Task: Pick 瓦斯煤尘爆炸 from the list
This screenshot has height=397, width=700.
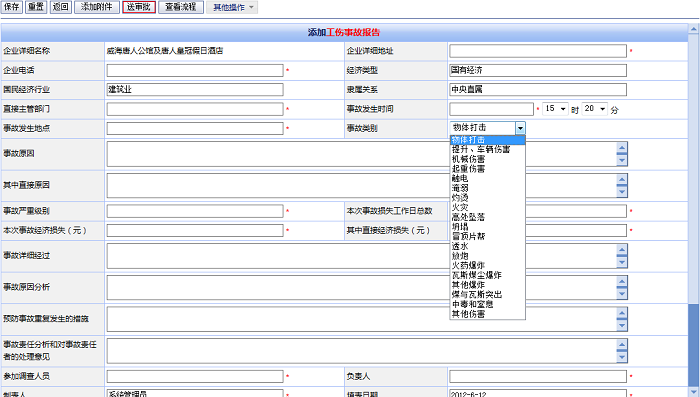Action: coord(487,275)
